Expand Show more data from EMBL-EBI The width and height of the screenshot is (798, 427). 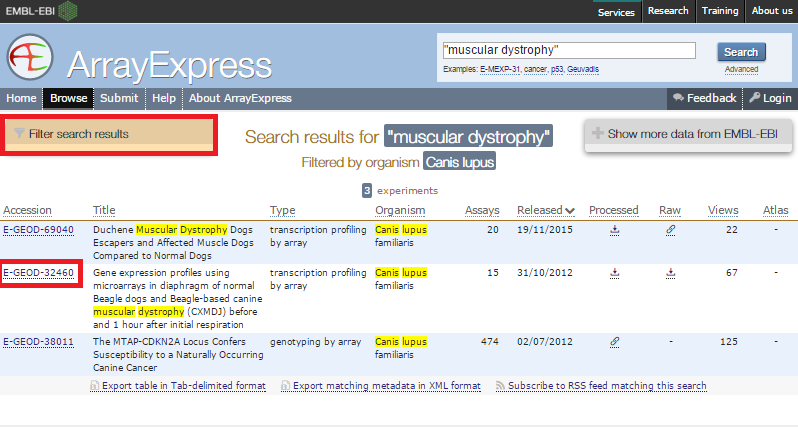688,135
